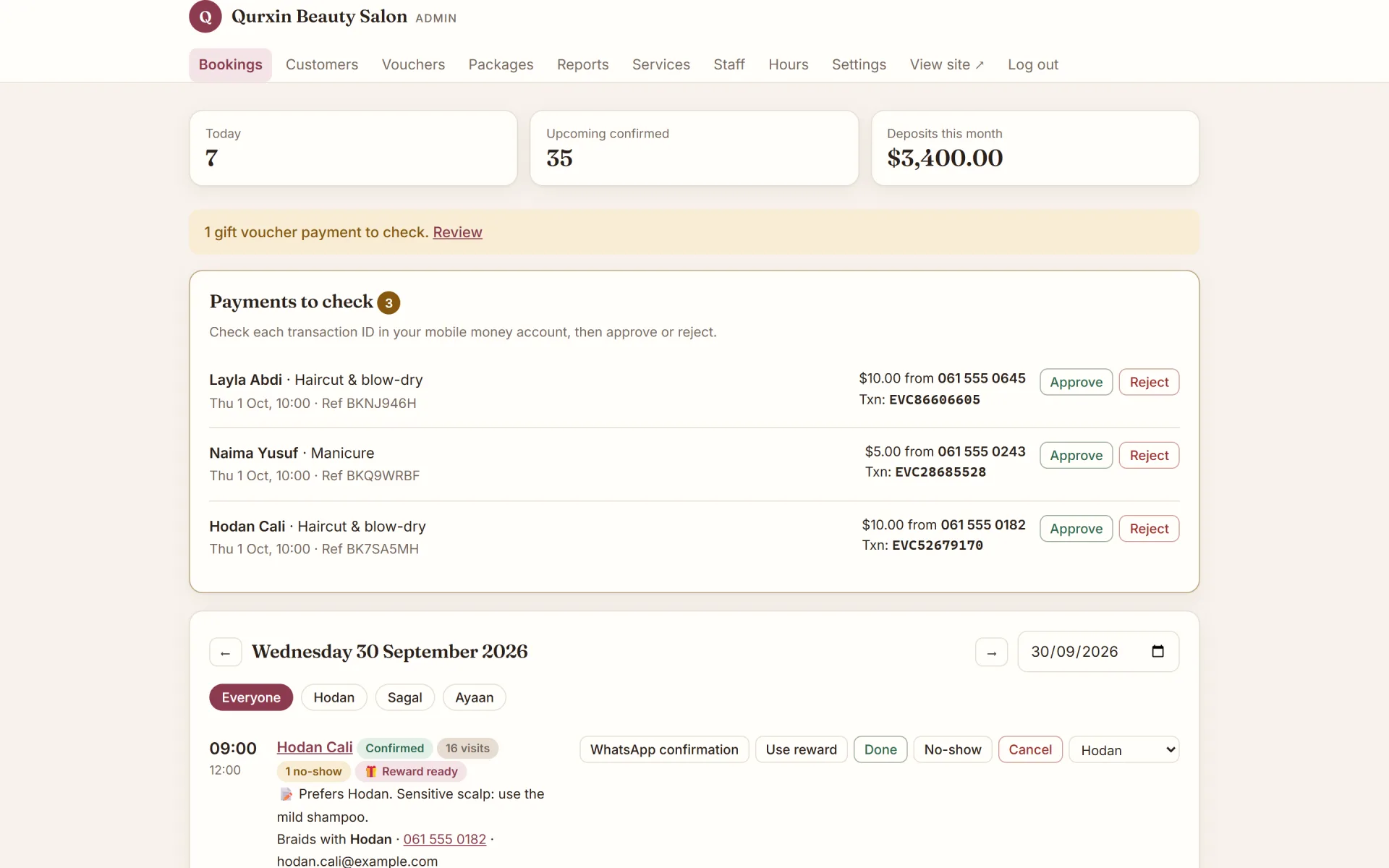Open Hodan Cali customer link
Image resolution: width=1389 pixels, height=868 pixels.
point(315,747)
